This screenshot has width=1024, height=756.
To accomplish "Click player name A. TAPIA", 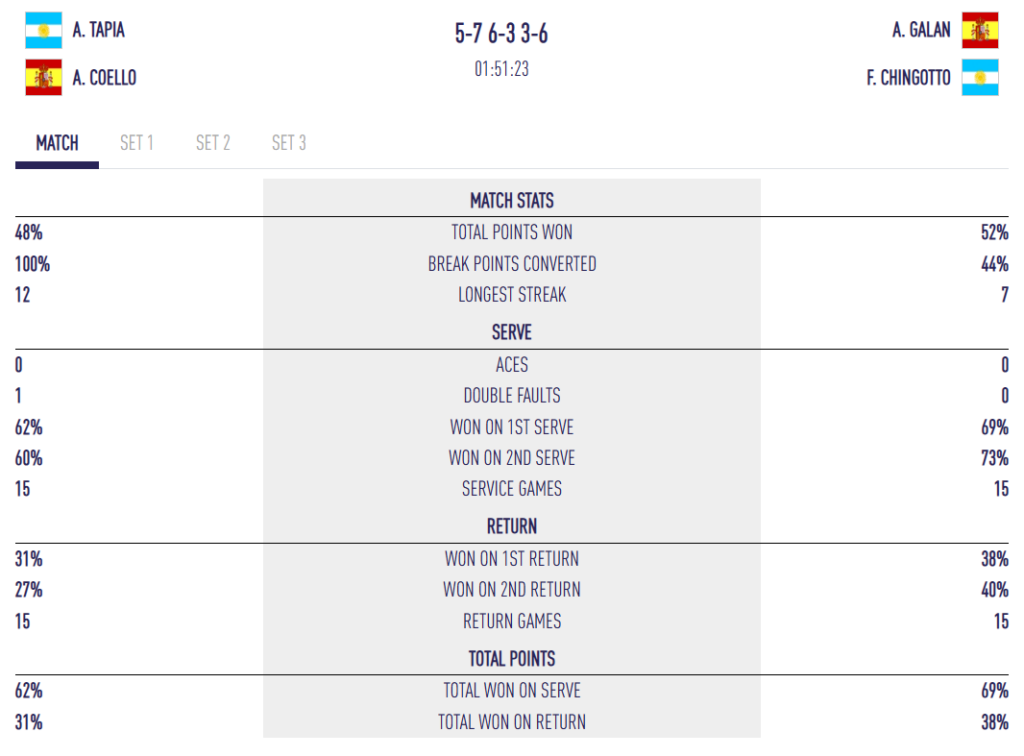I will pyautogui.click(x=99, y=31).
